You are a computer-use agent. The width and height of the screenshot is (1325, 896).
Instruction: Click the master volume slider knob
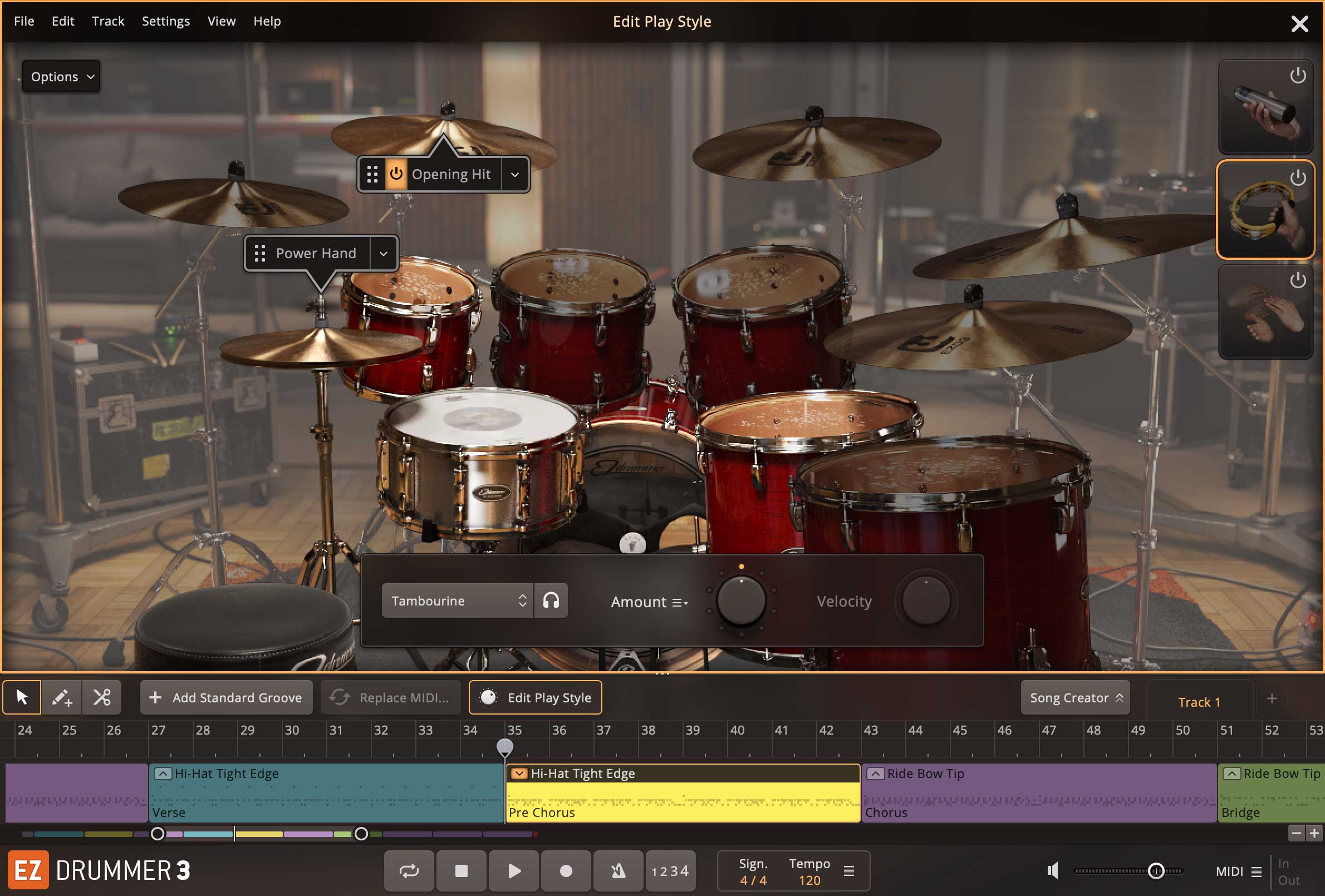tap(1156, 870)
